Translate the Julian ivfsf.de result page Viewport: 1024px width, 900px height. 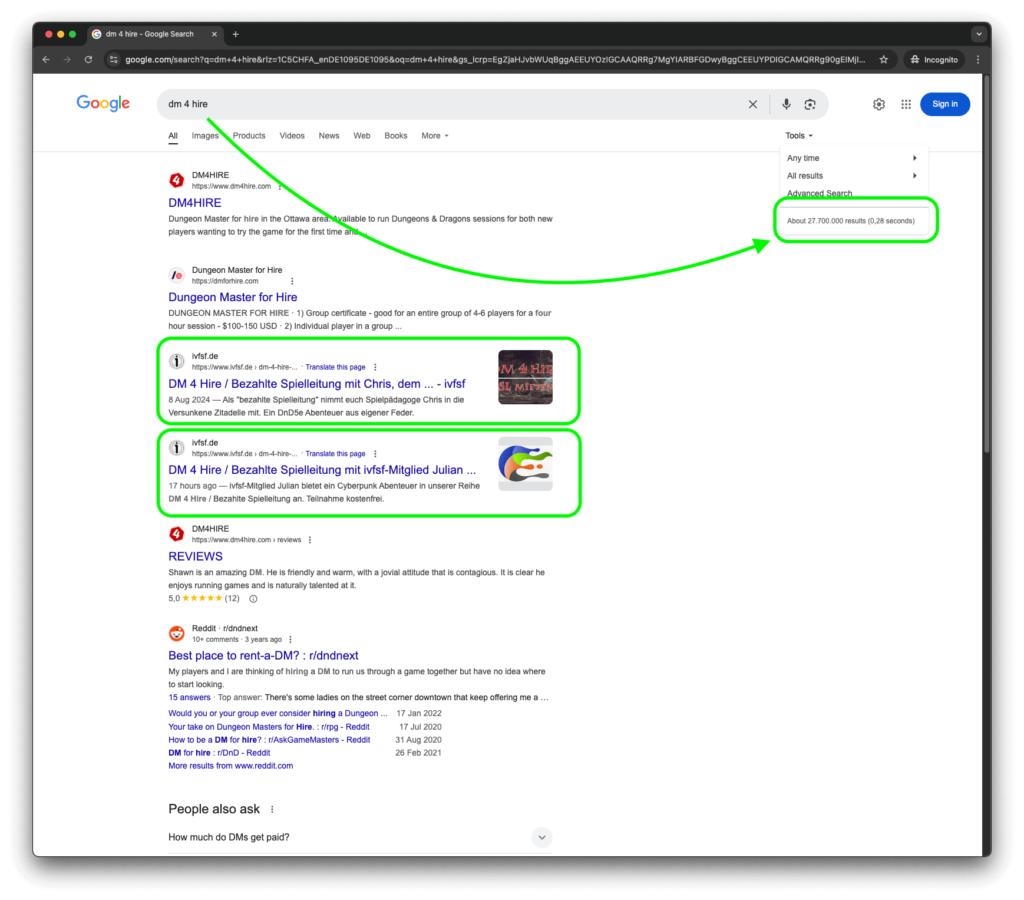coord(335,453)
